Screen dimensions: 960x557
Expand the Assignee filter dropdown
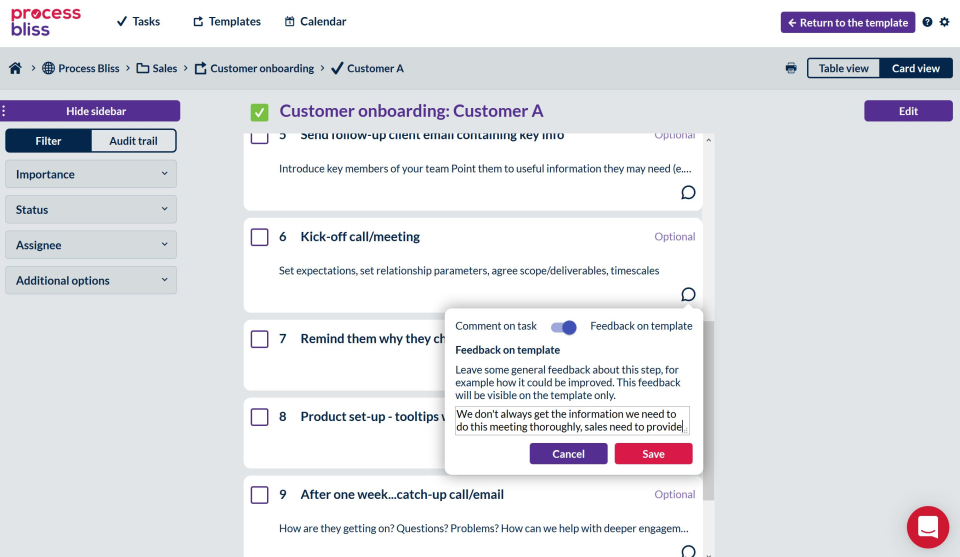[91, 245]
